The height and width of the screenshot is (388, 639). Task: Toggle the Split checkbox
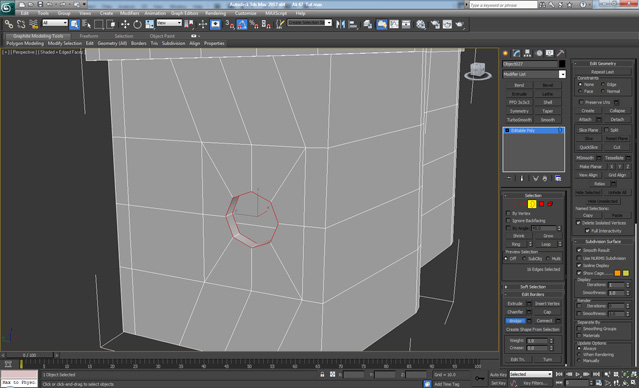[x=606, y=130]
